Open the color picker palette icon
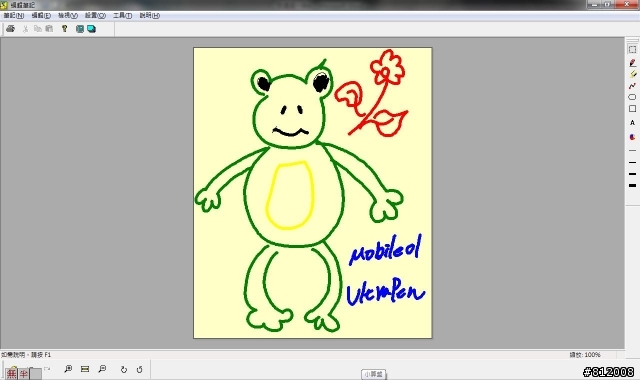640x380 pixels. click(x=632, y=137)
